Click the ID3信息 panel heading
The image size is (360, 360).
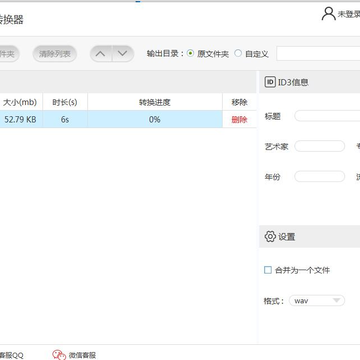293,82
